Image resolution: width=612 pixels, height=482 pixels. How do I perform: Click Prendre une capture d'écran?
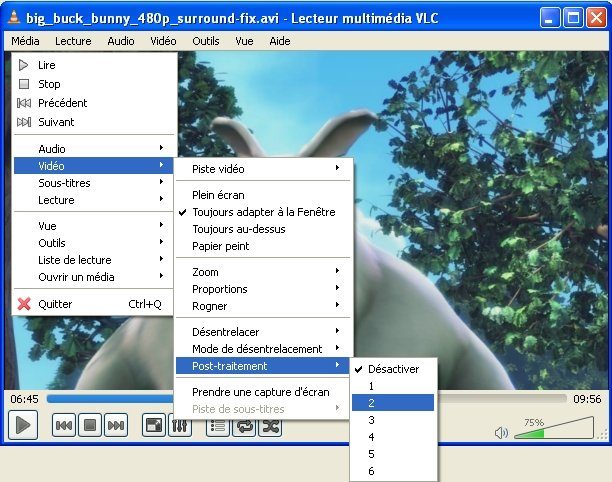coord(260,392)
